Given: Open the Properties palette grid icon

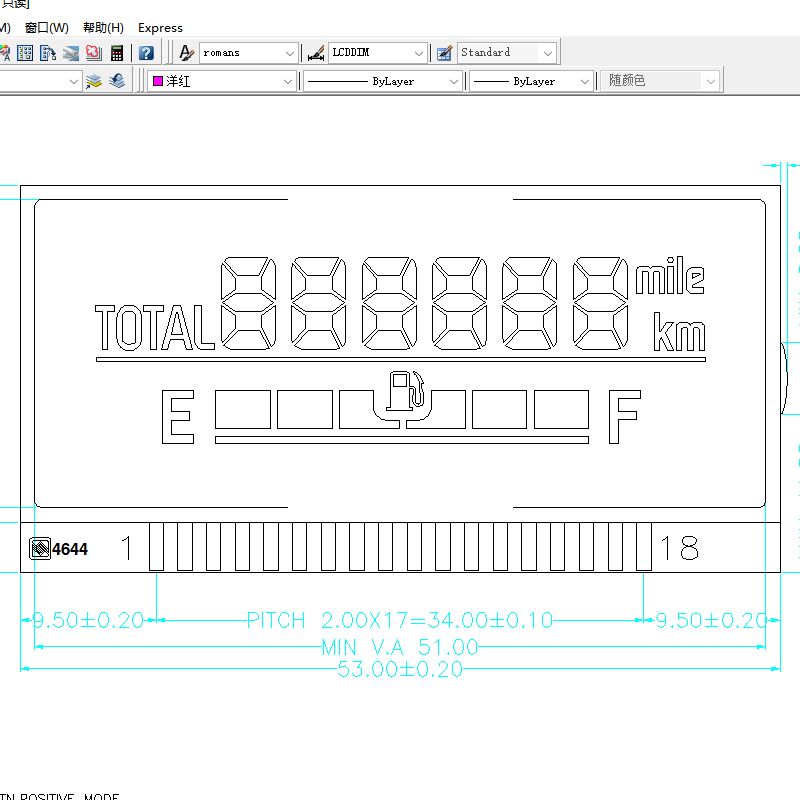Looking at the screenshot, I should (25, 53).
